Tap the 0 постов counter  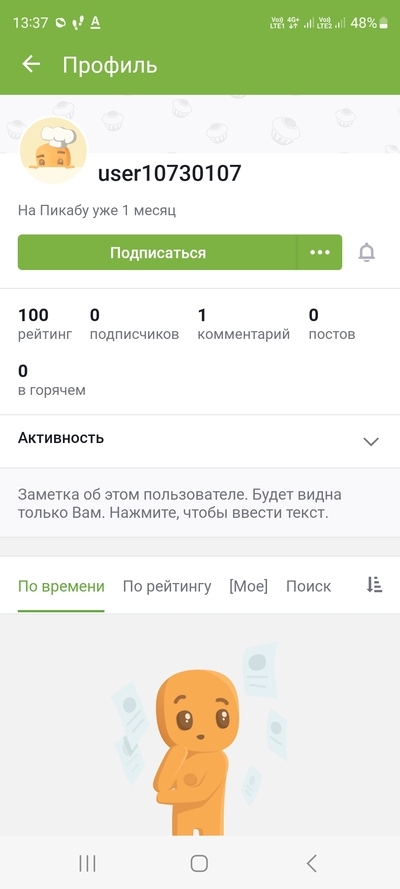tap(332, 324)
